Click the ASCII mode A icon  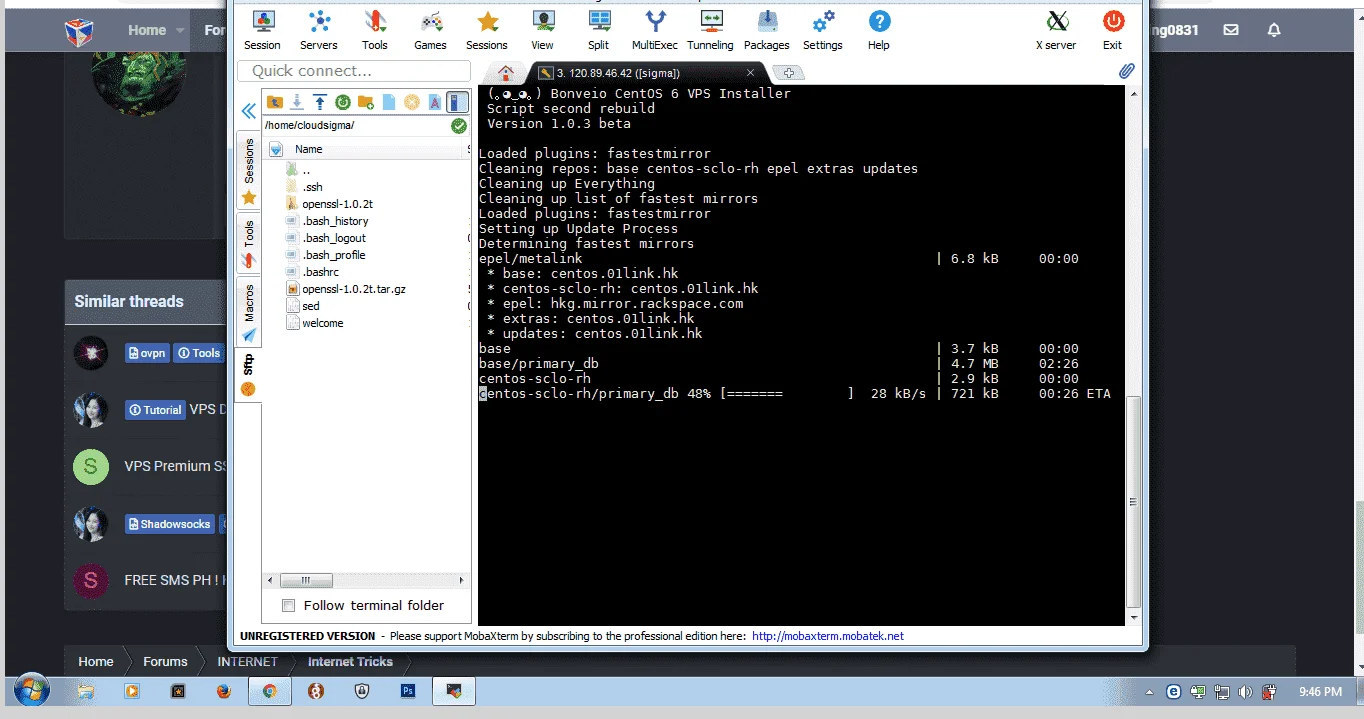(x=434, y=102)
